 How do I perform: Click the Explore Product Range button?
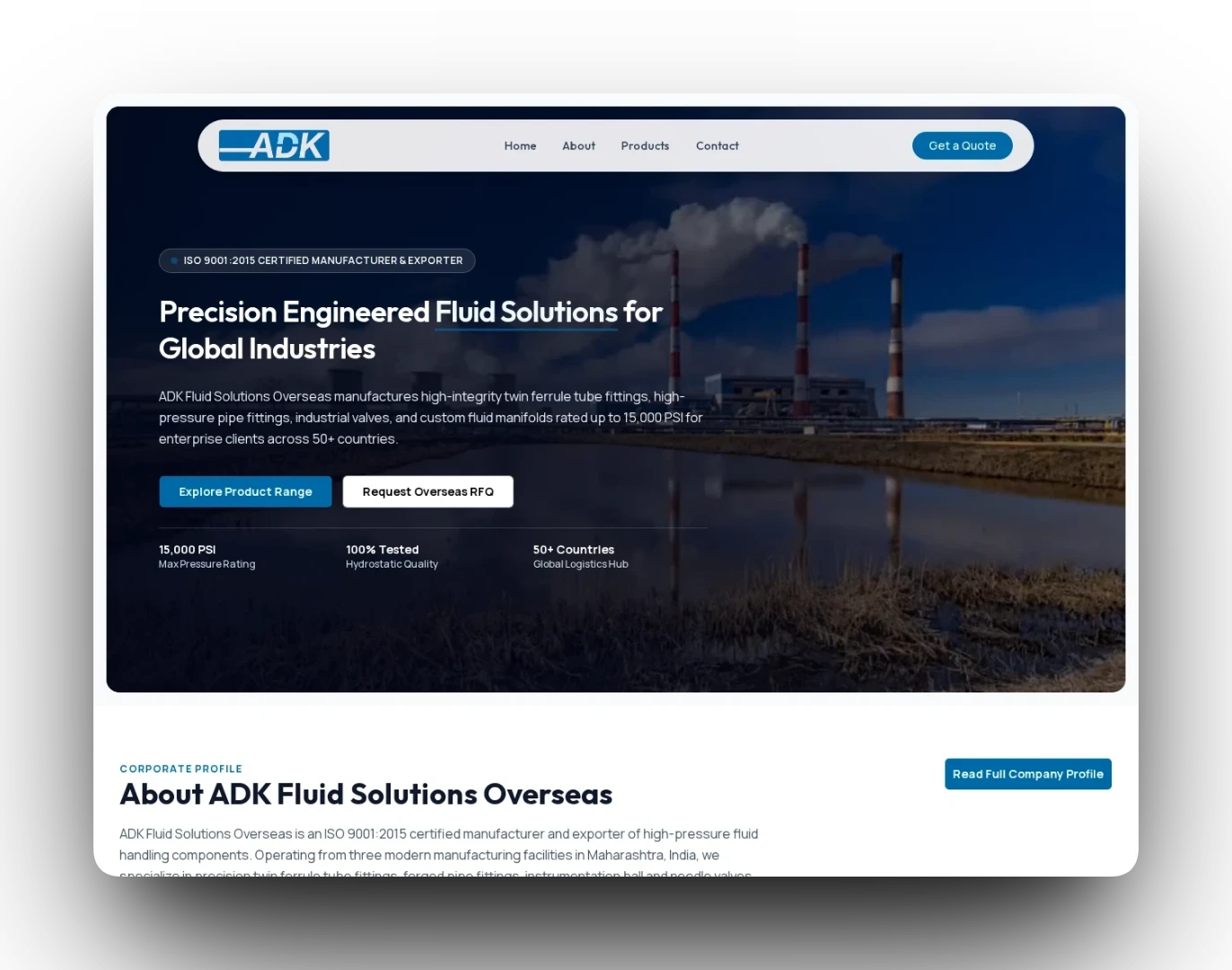(x=245, y=491)
